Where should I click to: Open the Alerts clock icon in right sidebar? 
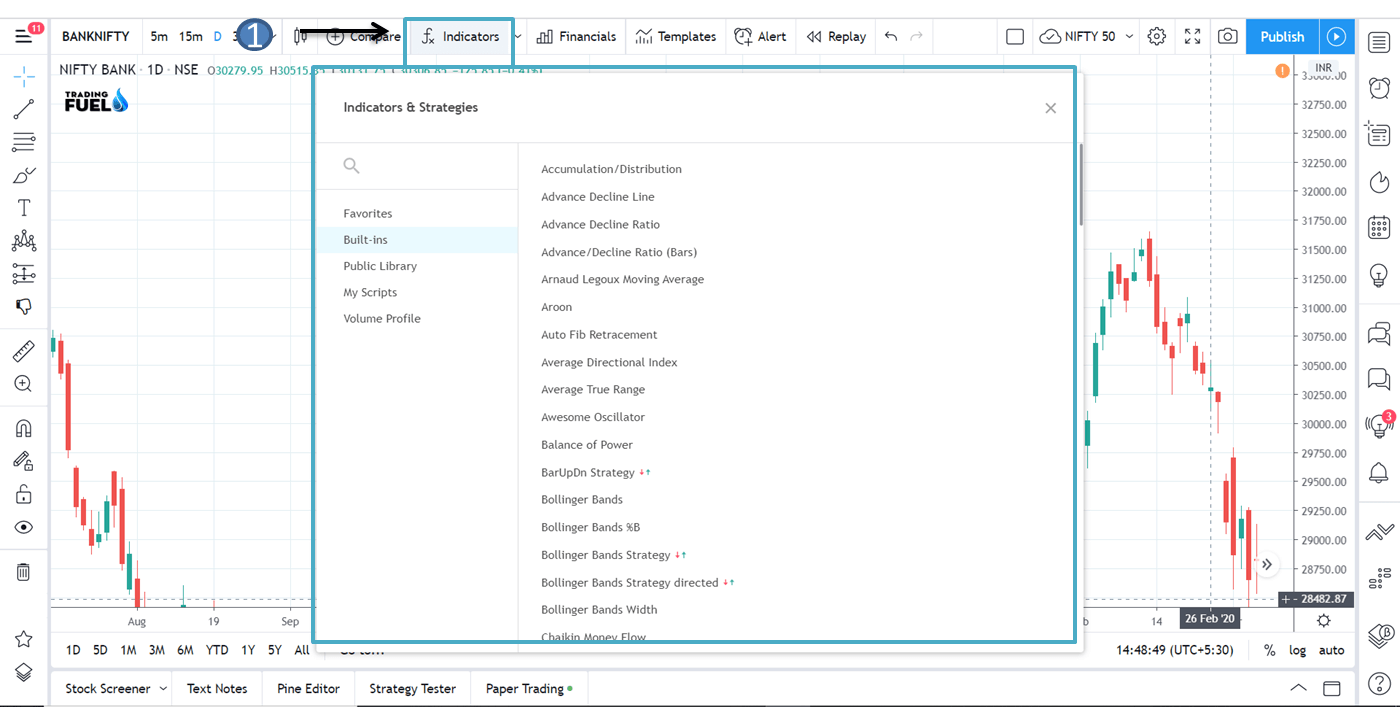pos(1379,88)
